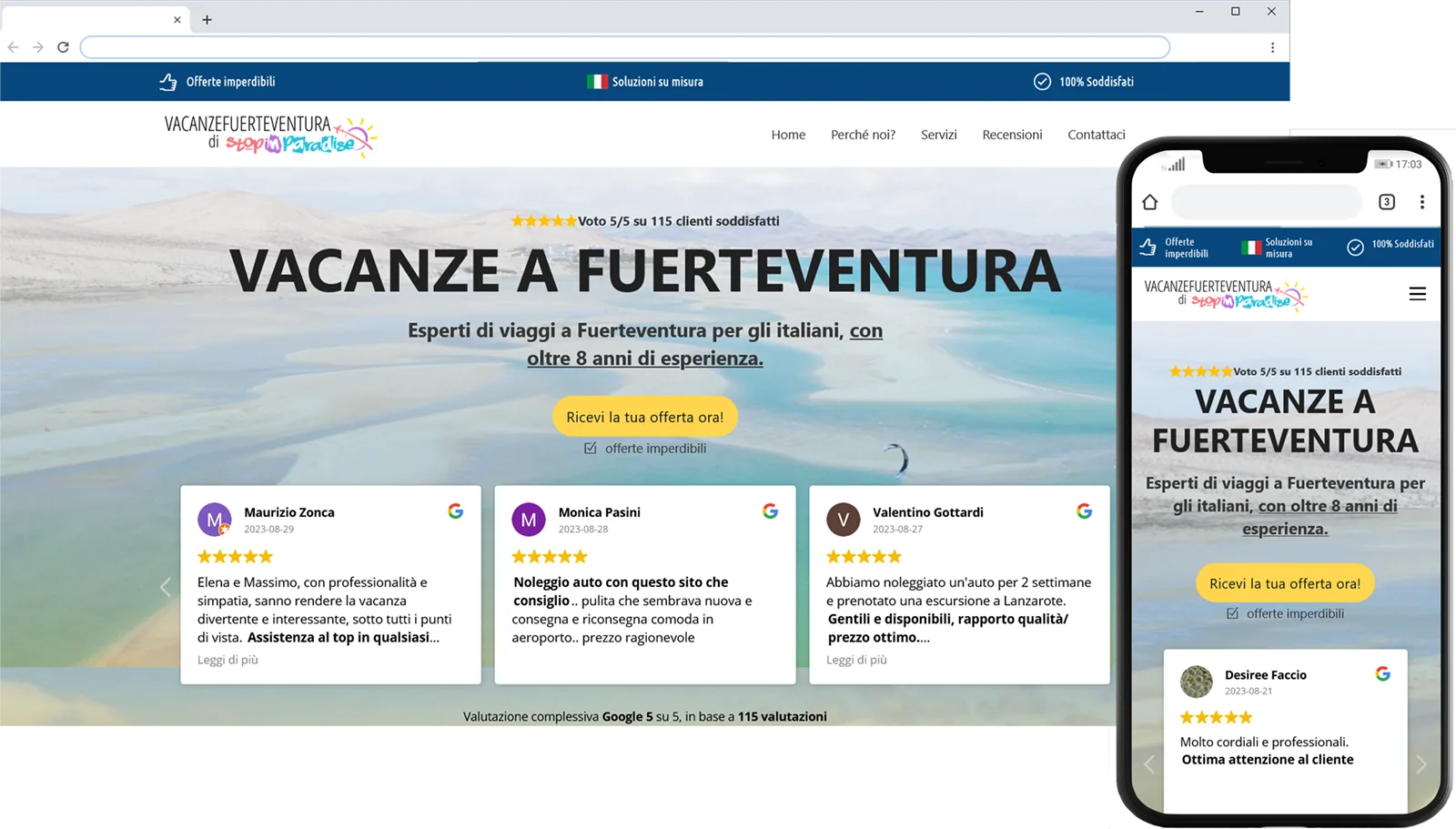Click Google icon on Maurizio Zonca review
This screenshot has width=1456, height=829.
(x=455, y=511)
